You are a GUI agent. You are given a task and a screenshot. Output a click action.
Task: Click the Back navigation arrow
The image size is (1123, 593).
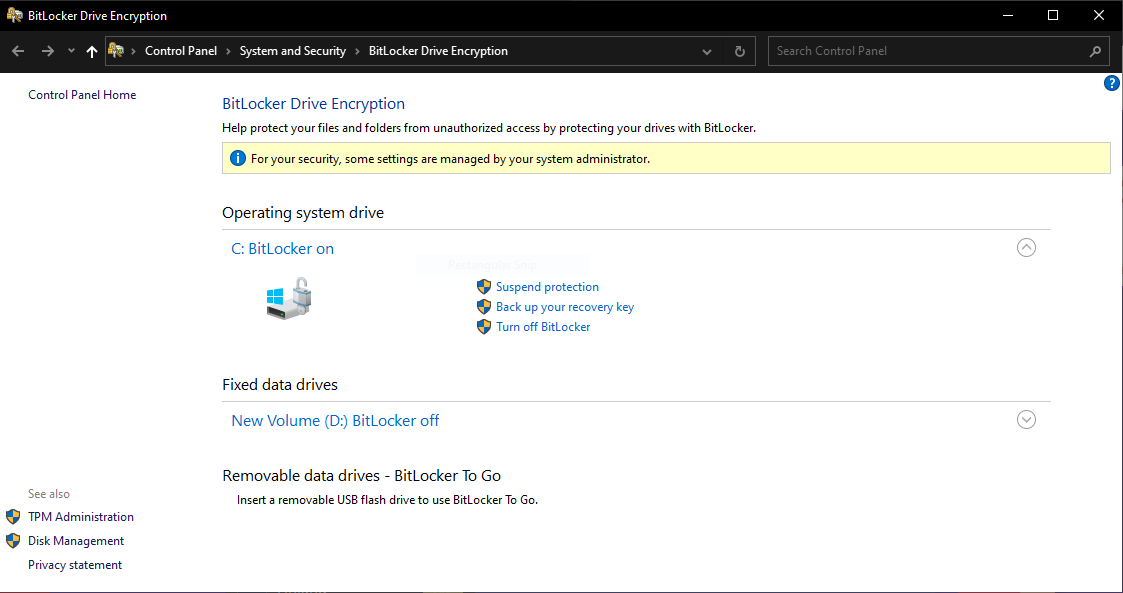point(19,51)
